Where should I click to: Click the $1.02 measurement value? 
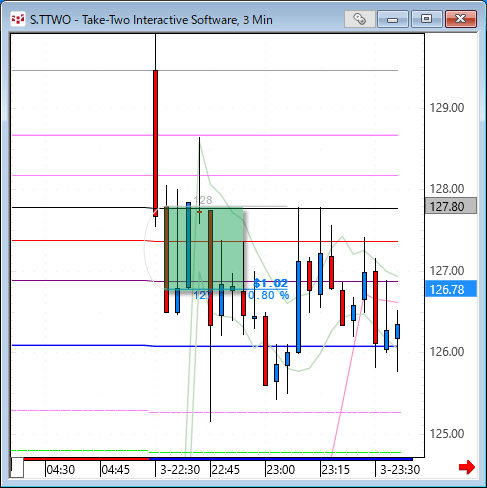270,283
